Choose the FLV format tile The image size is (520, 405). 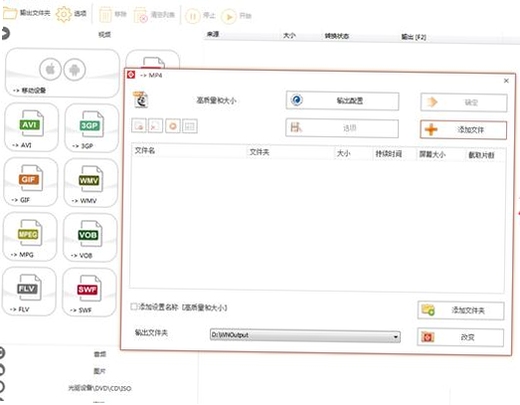(x=29, y=291)
